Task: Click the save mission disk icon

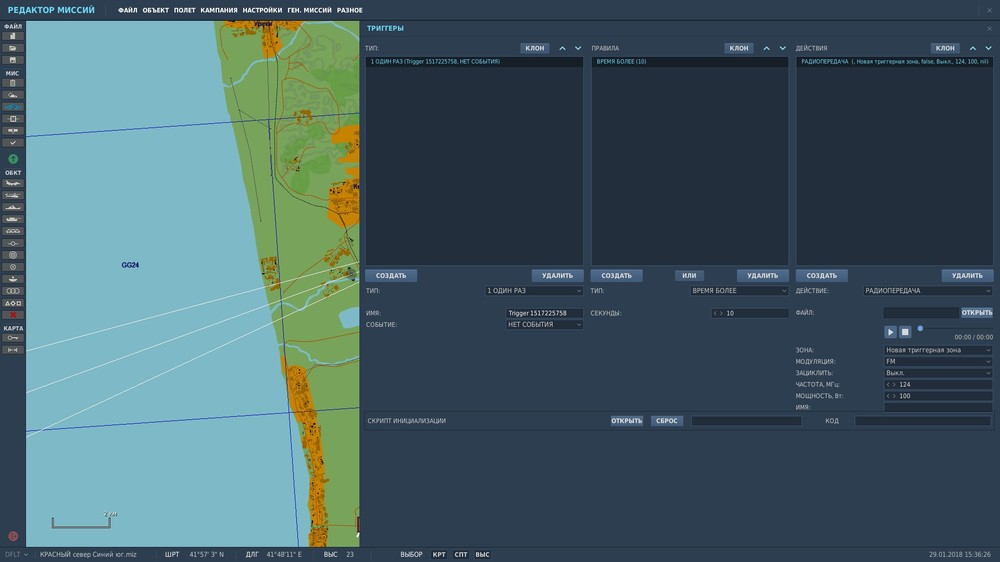Action: pos(13,60)
